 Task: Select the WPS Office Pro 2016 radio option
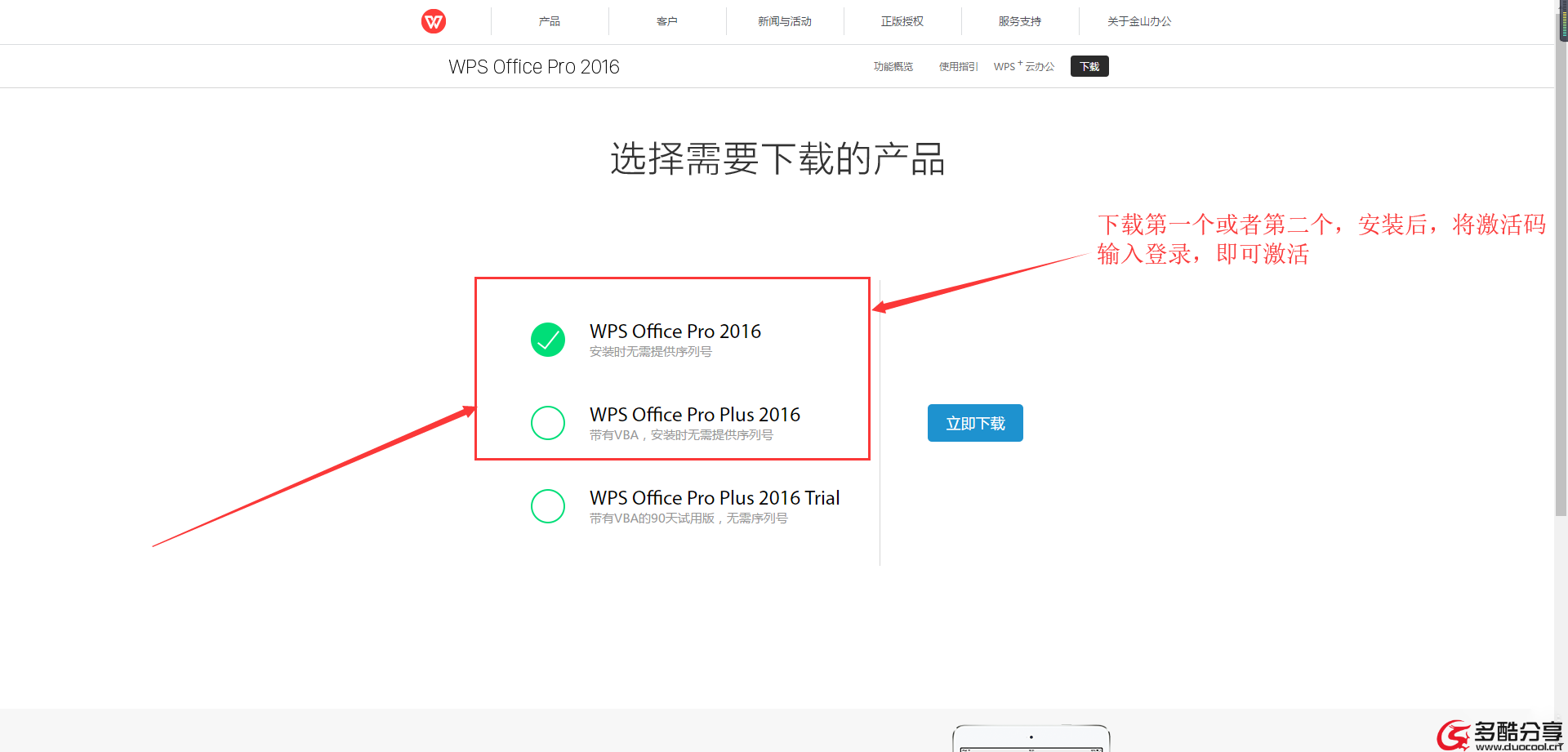click(548, 340)
